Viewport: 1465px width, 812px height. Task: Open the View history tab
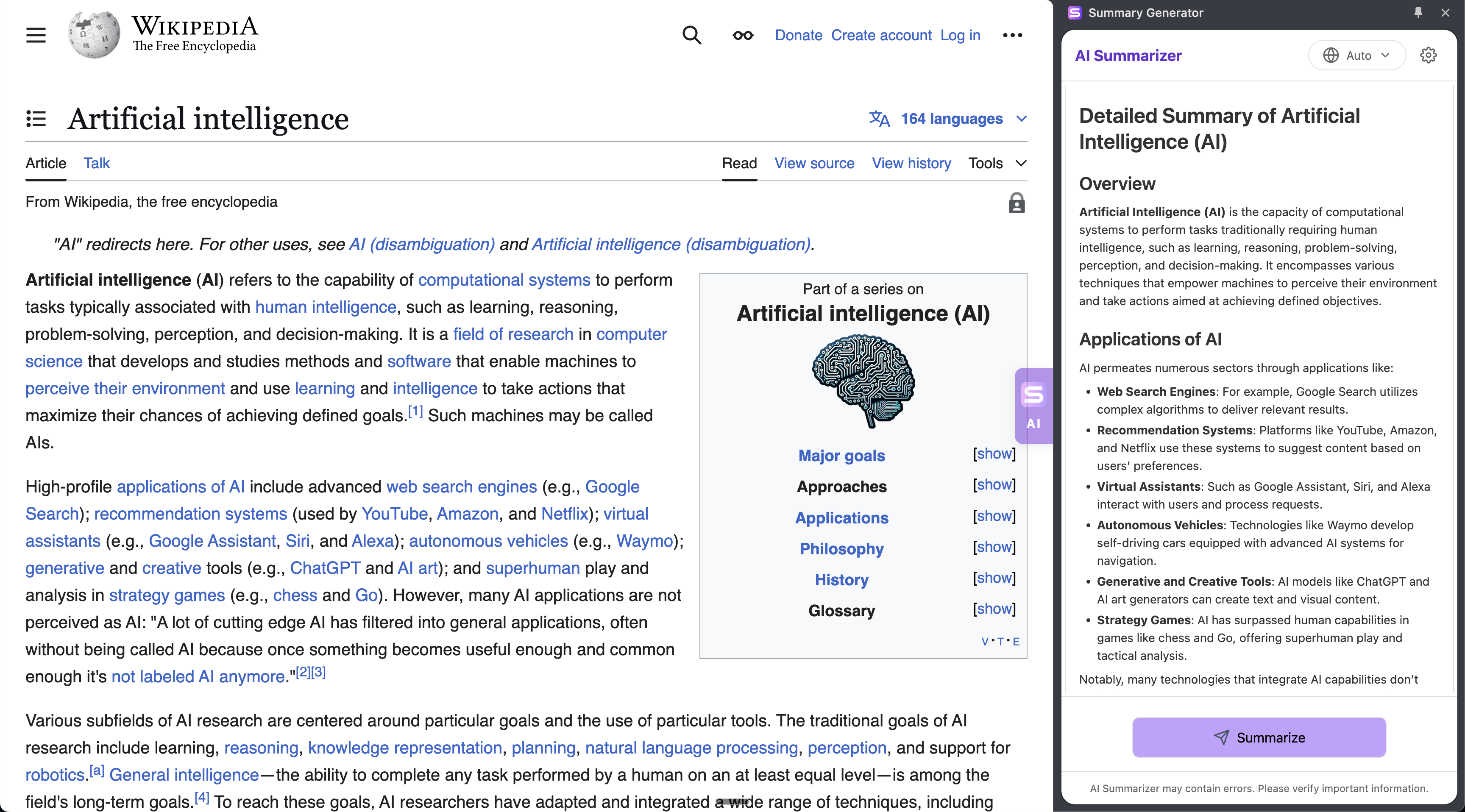(911, 163)
